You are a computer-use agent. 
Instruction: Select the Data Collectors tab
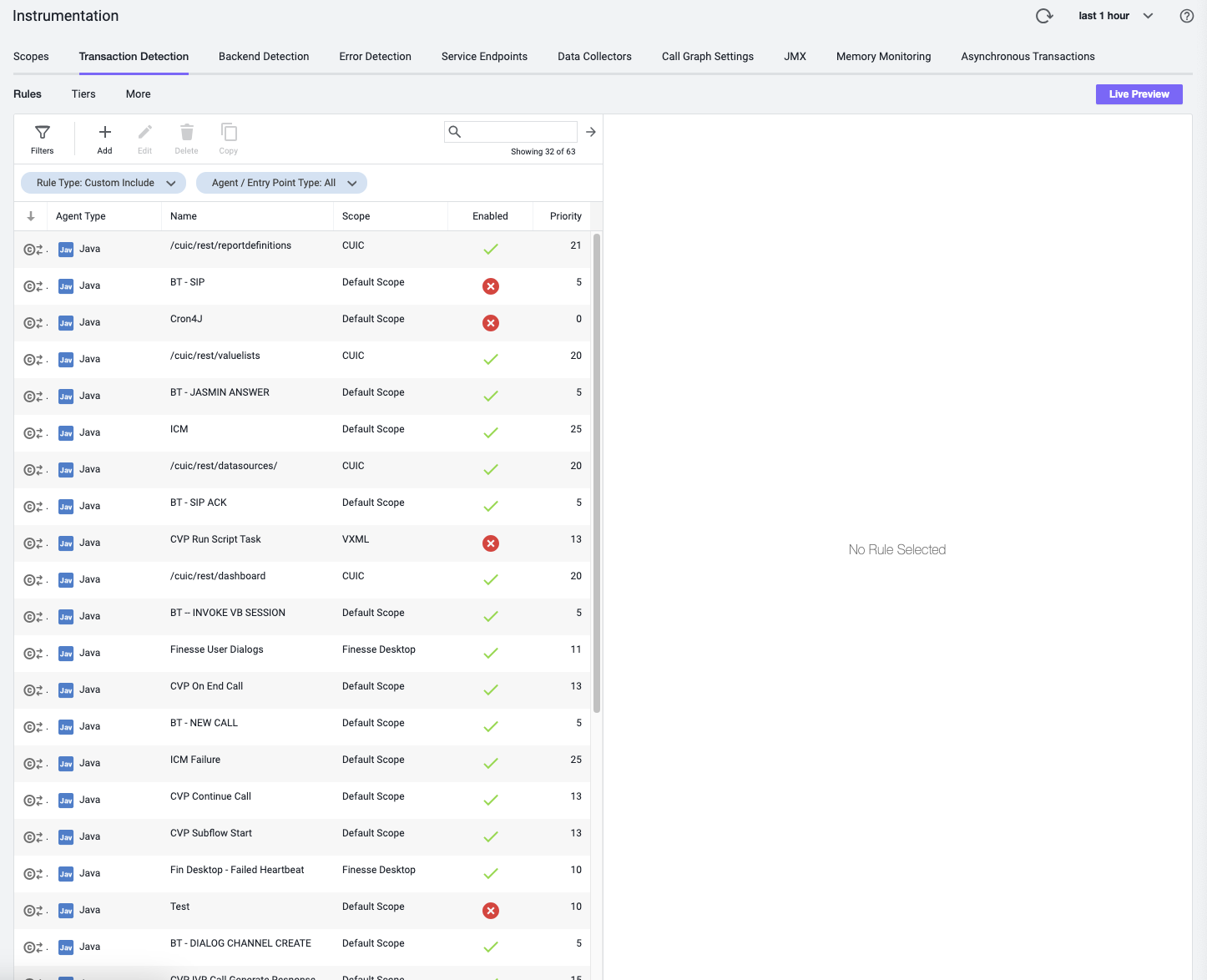594,57
